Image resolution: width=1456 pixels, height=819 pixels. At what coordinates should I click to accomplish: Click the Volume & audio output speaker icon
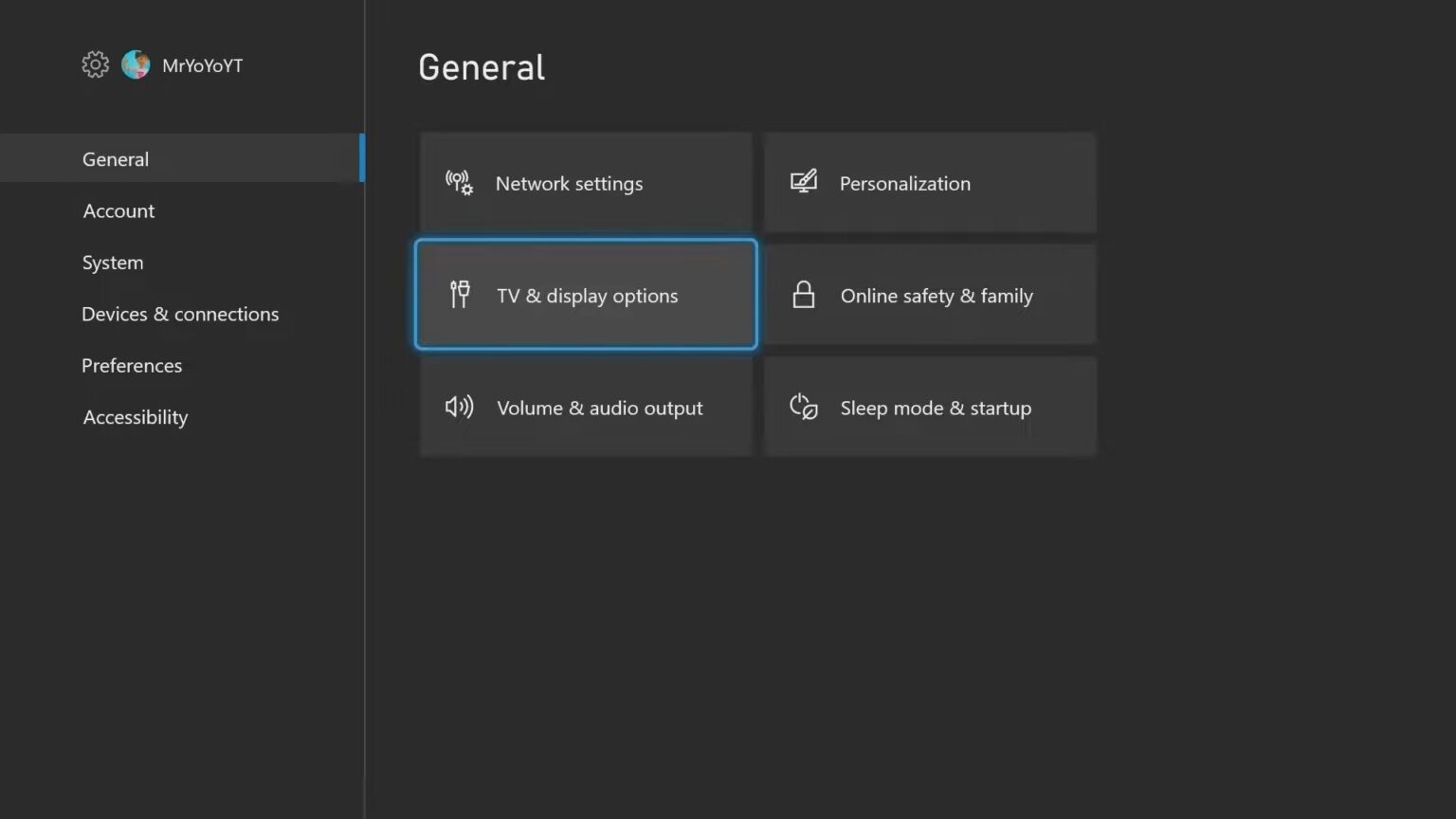coord(459,407)
